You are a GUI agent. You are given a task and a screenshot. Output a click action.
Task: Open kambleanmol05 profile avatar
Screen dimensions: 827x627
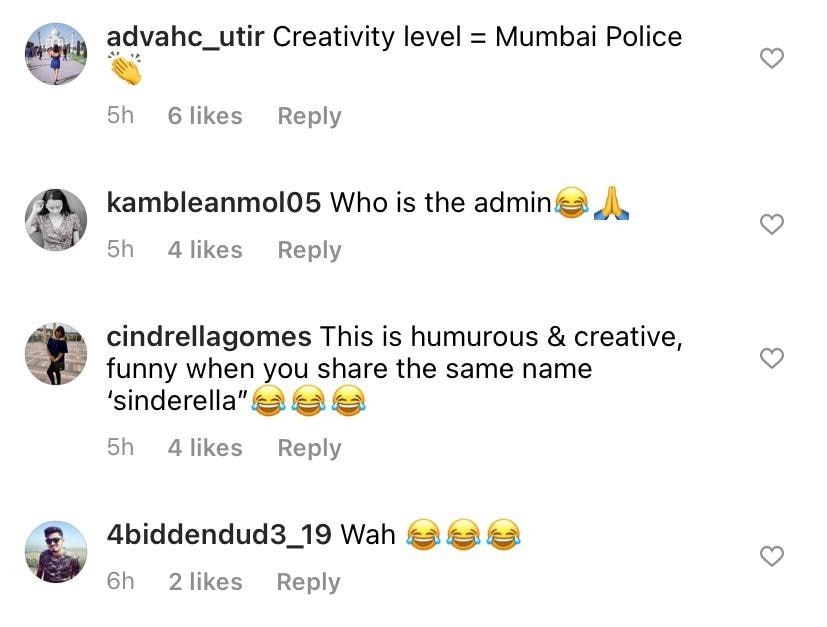(x=56, y=219)
